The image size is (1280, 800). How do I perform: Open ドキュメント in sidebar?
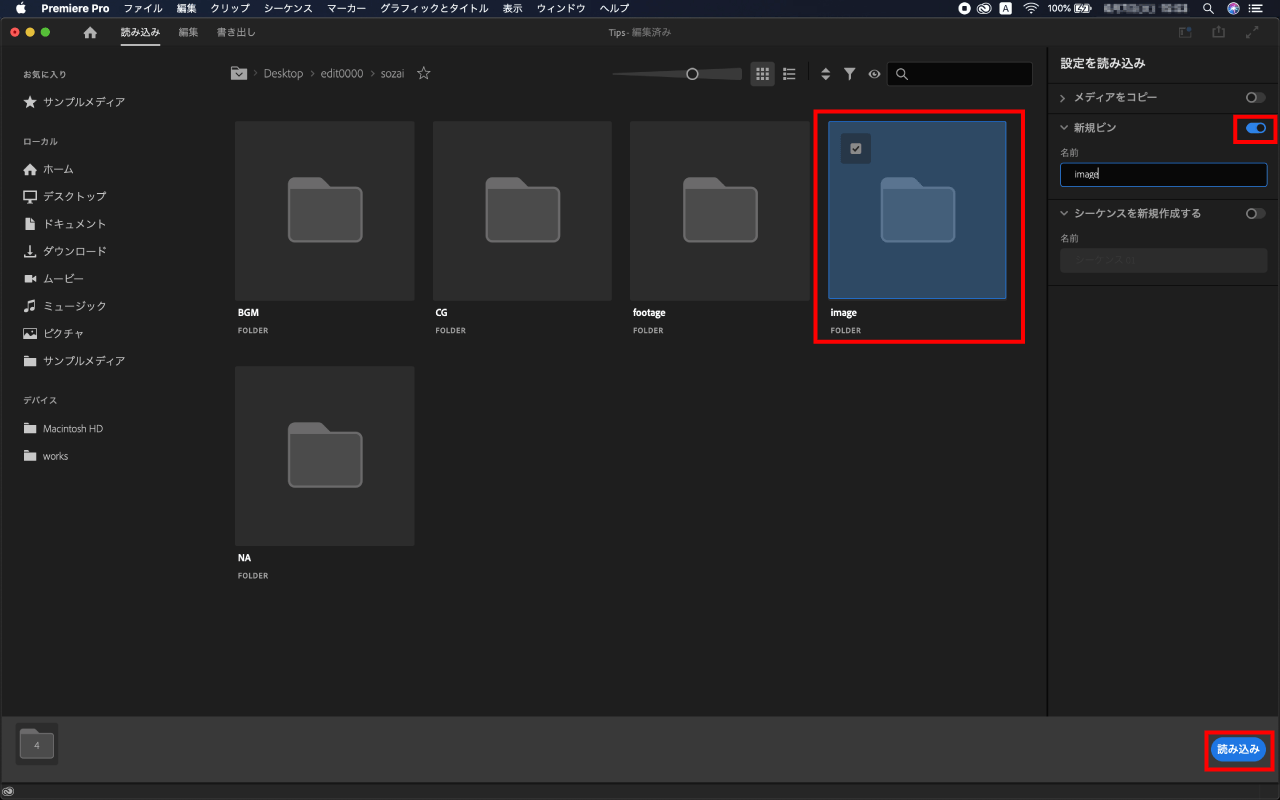coord(64,224)
